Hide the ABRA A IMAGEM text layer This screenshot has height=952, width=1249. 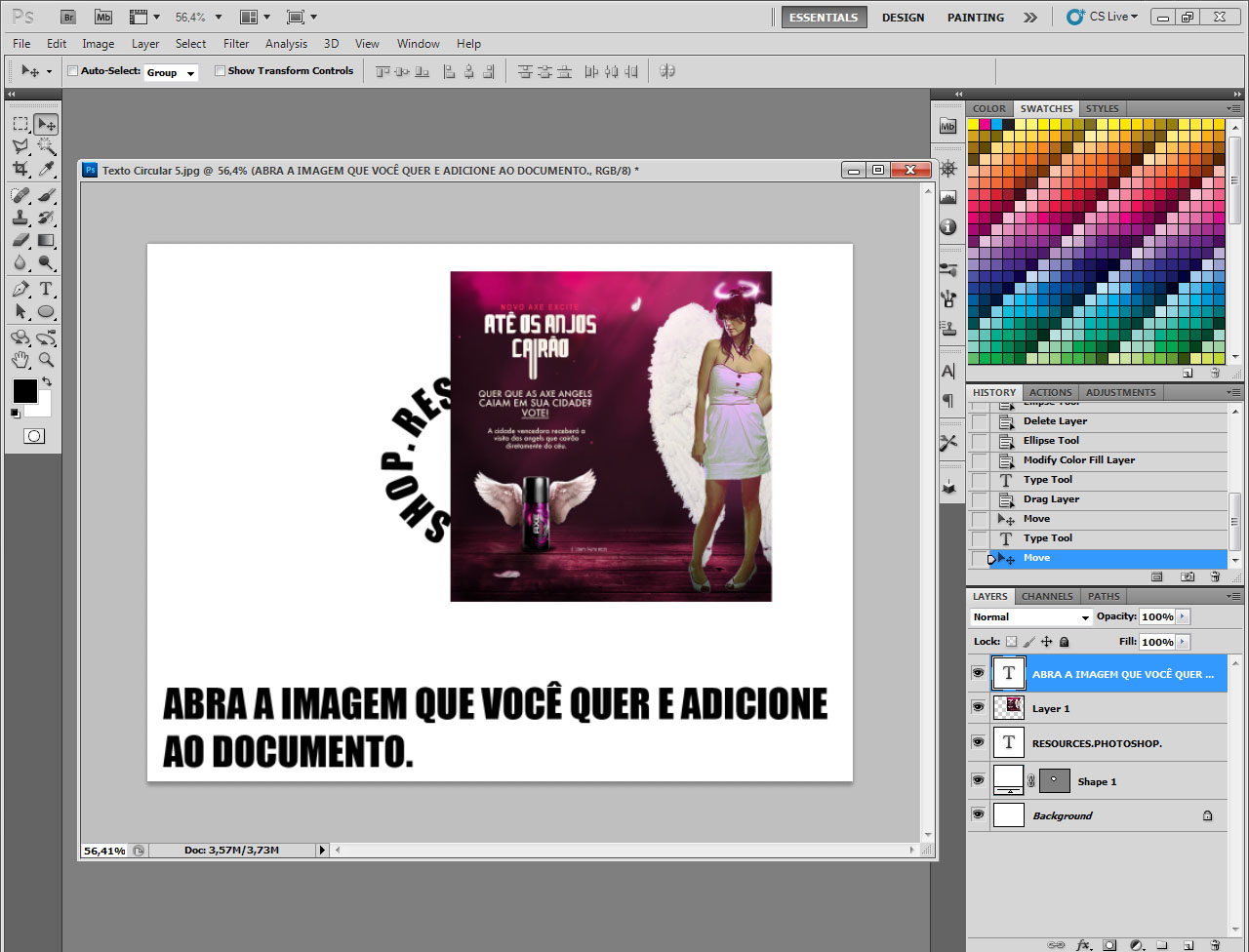click(978, 673)
